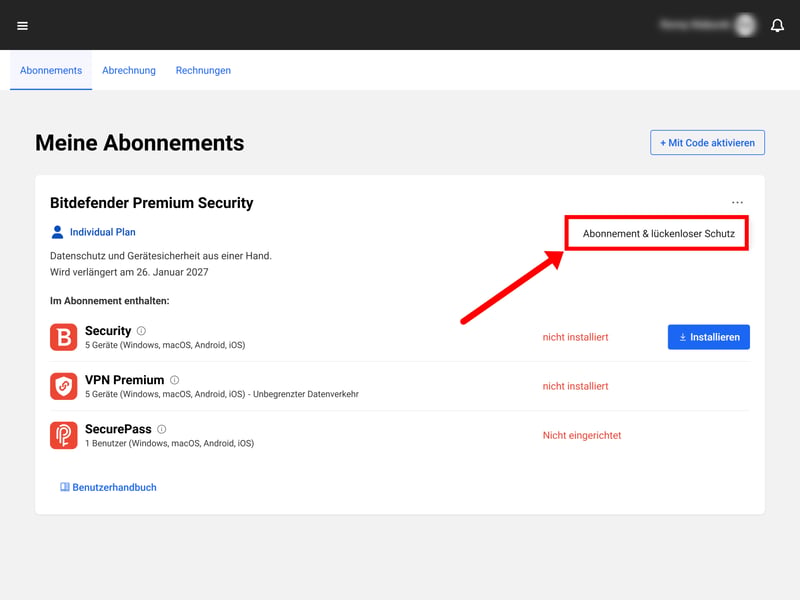Image resolution: width=800 pixels, height=600 pixels.
Task: Click the VPN Premium shield icon
Action: (x=64, y=386)
